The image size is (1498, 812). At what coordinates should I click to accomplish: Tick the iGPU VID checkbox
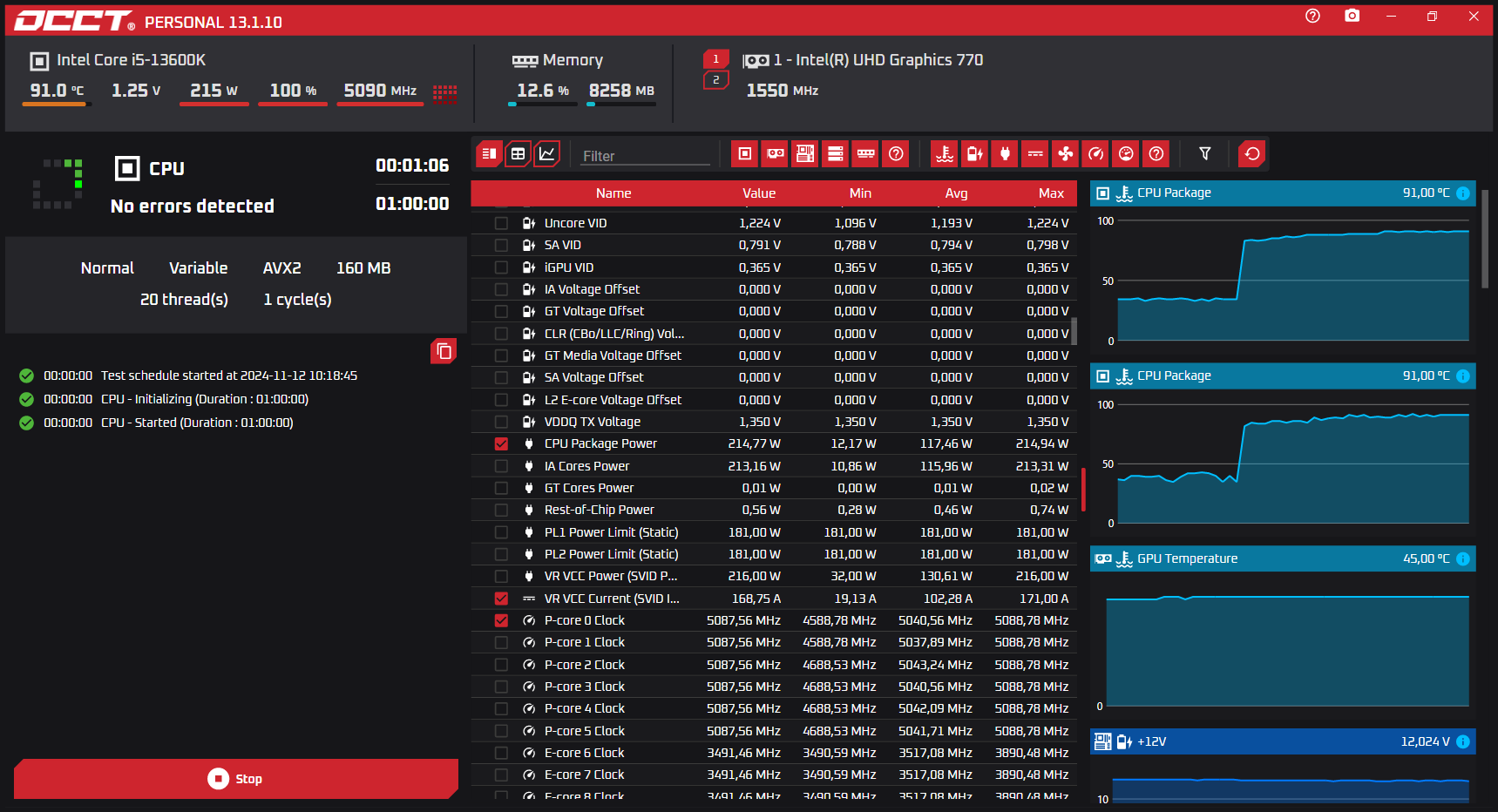pos(501,267)
